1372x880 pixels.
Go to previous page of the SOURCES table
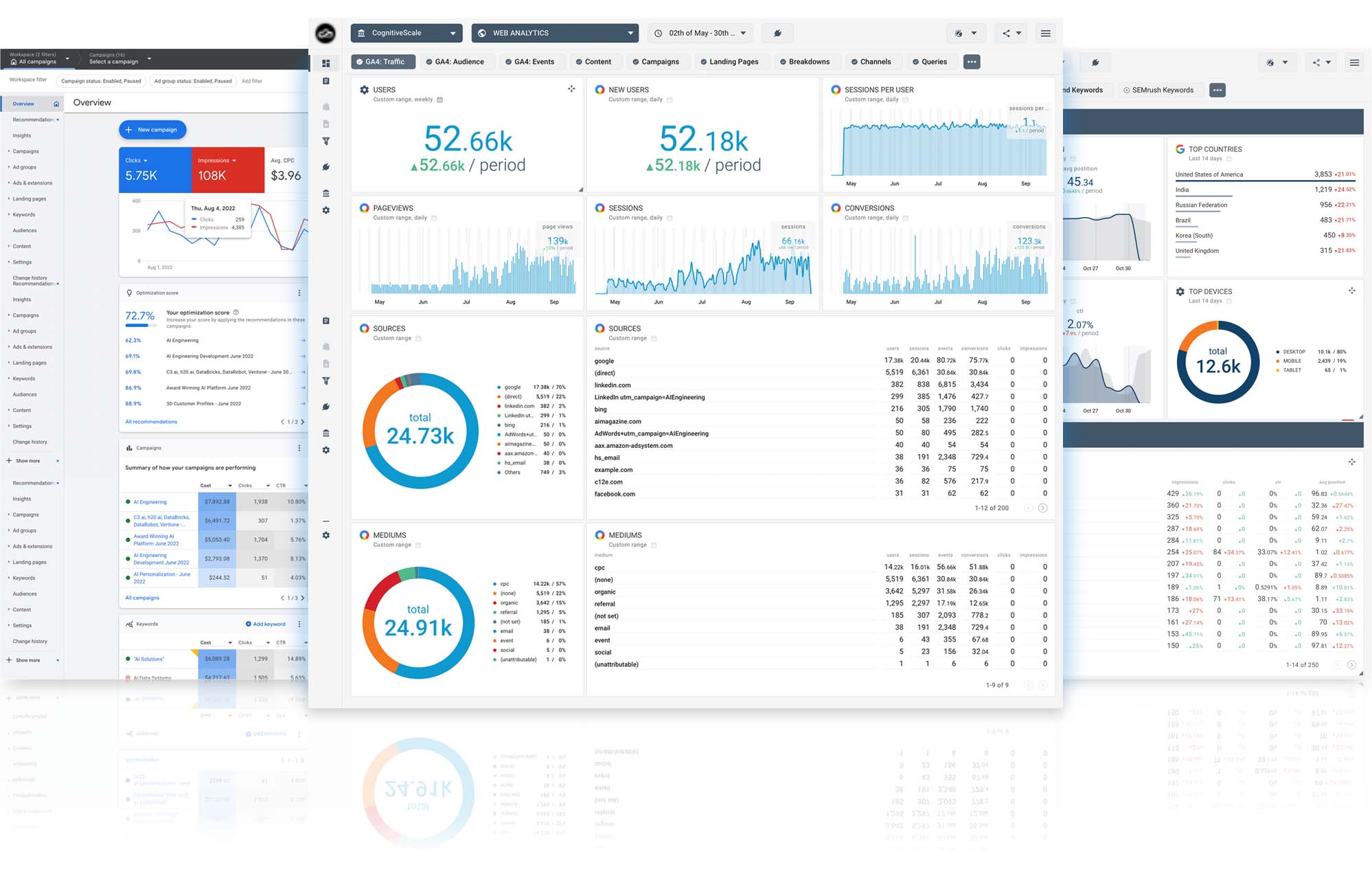pos(1028,508)
